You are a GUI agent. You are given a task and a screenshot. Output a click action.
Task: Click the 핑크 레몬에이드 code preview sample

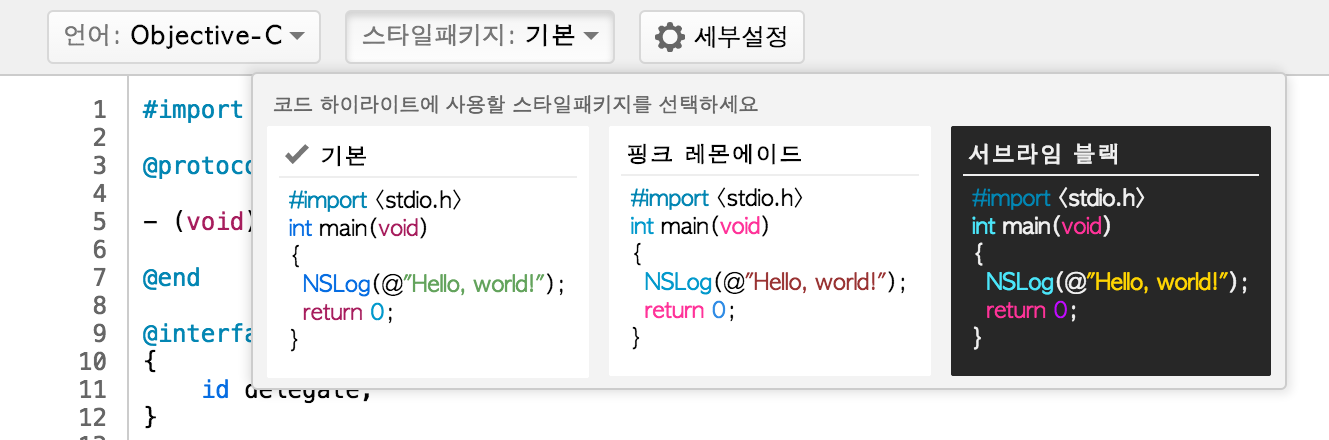pos(769,269)
